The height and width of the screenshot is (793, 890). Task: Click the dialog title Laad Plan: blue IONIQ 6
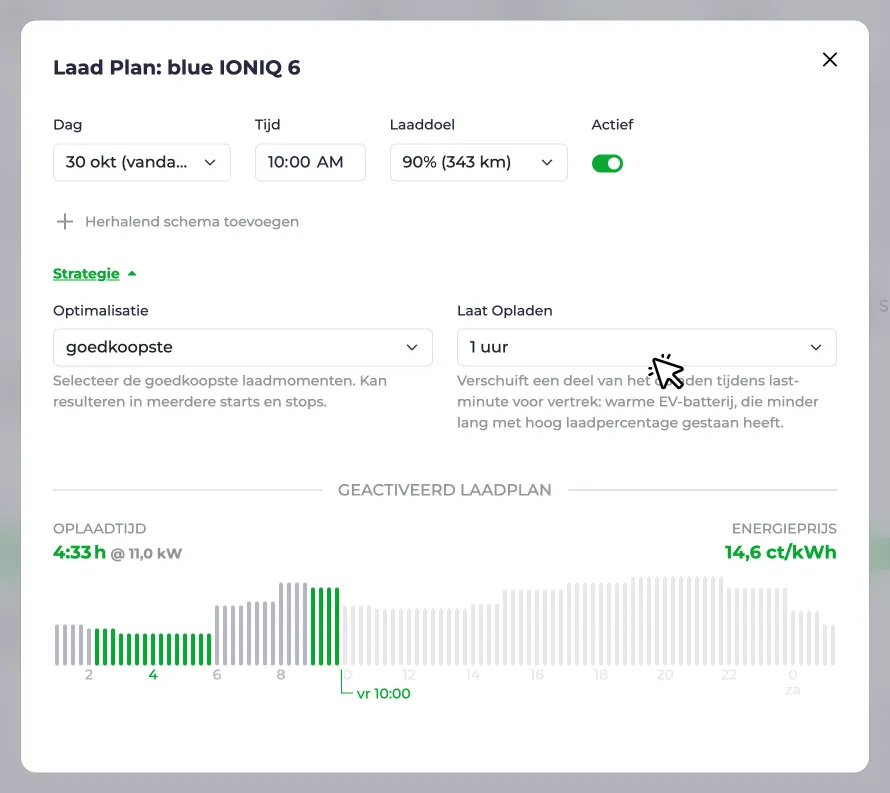(177, 68)
